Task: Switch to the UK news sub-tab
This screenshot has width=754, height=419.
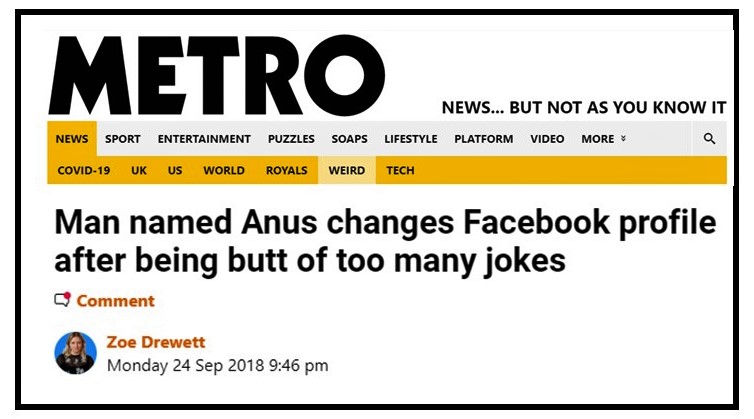Action: (x=139, y=170)
